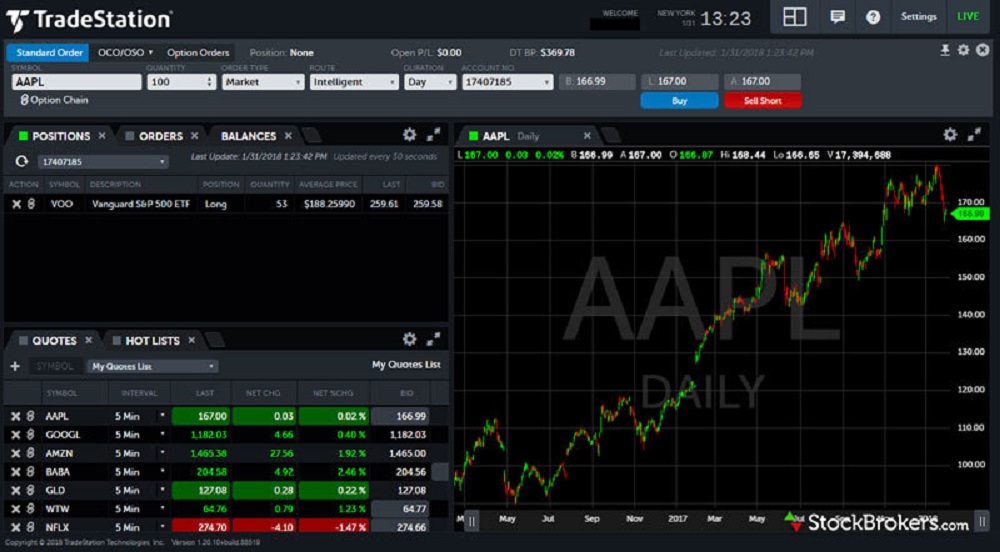Remove AMZN from quotes list
This screenshot has height=552, width=1000.
(15, 453)
